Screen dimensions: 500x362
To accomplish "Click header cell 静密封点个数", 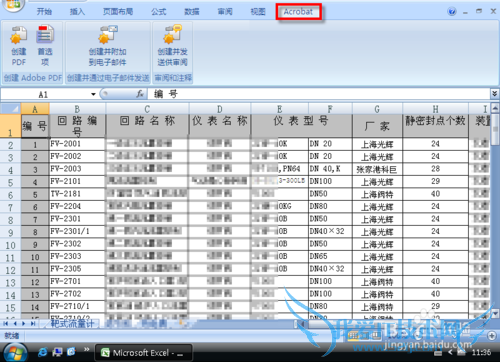I will tap(435, 126).
